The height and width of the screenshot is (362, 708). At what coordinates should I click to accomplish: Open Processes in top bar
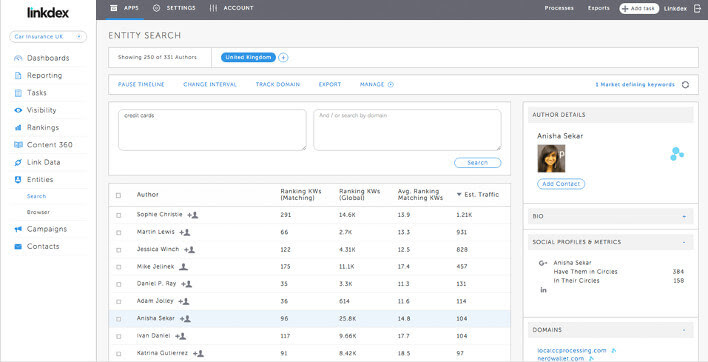click(x=559, y=8)
